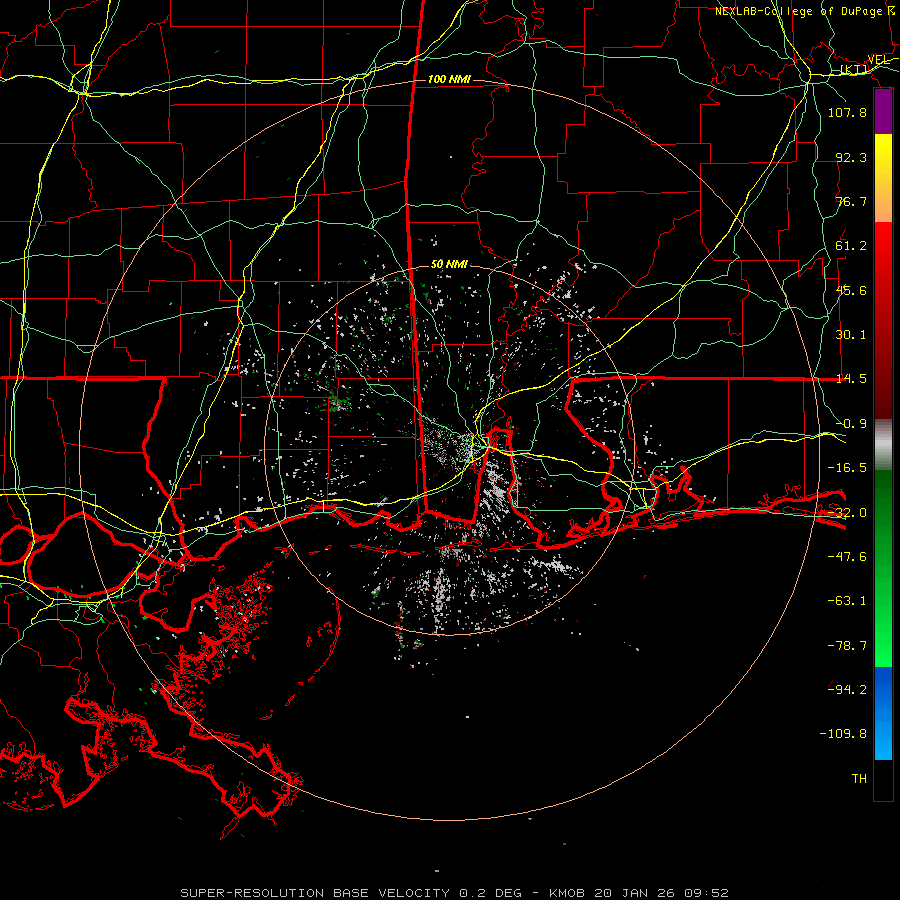Click the 14.5 value on velocity scale
Image resolution: width=900 pixels, height=900 pixels.
[851, 379]
